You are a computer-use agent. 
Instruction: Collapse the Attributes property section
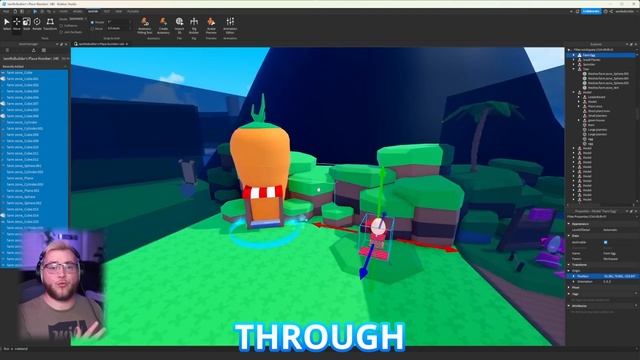coord(569,306)
